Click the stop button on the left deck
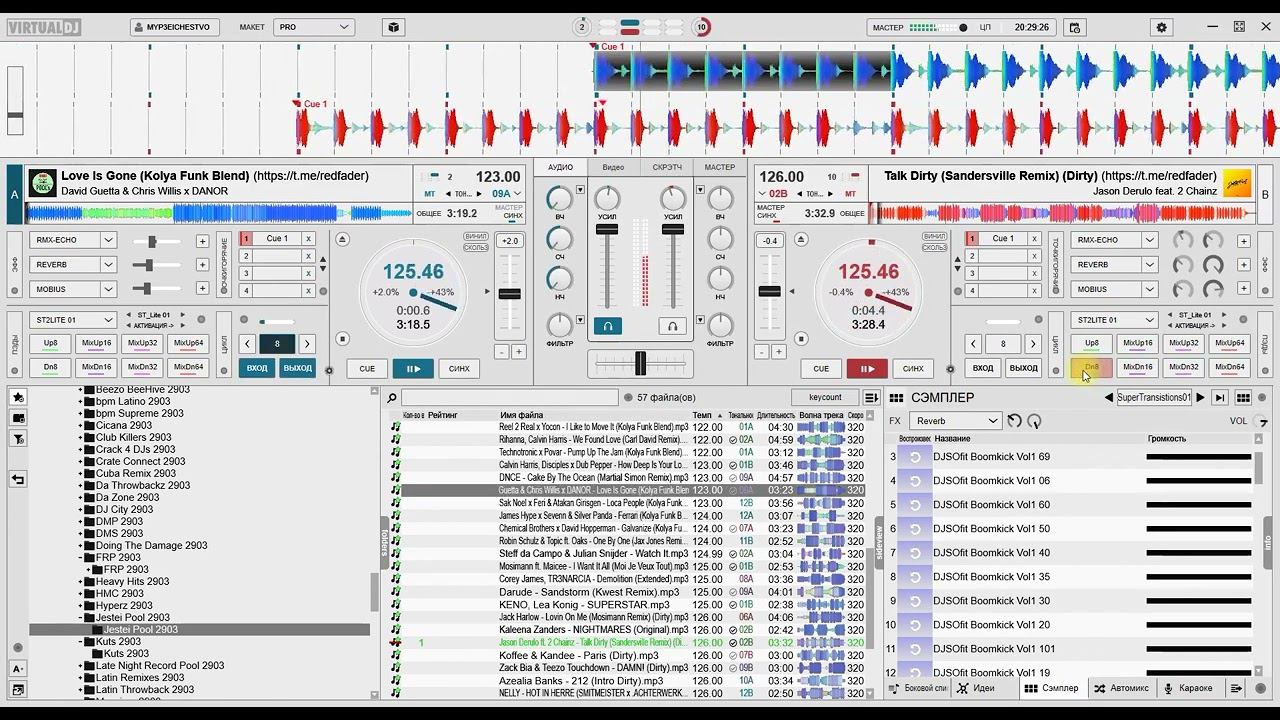The image size is (1280, 720). 342,339
